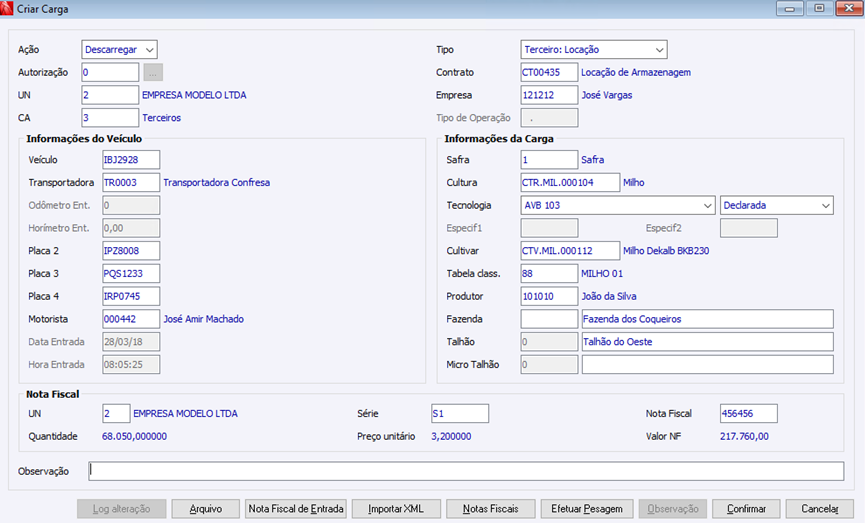
Task: Click the Preço unitário value 3,200000
Action: (451, 436)
